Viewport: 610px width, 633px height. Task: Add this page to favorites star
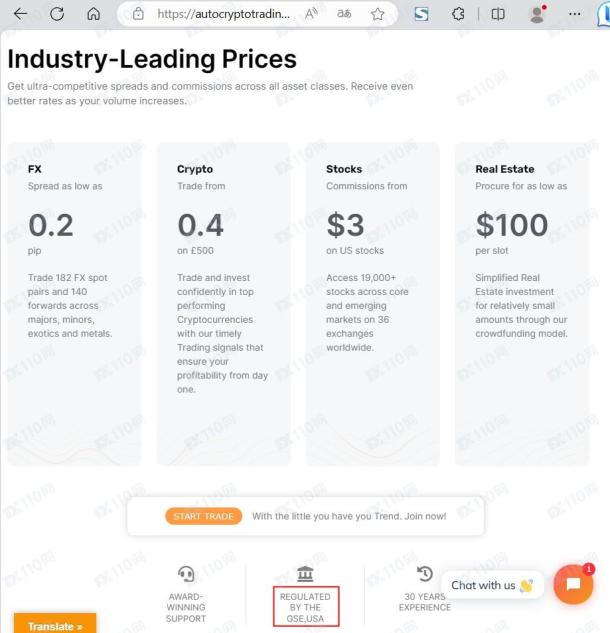(x=377, y=14)
